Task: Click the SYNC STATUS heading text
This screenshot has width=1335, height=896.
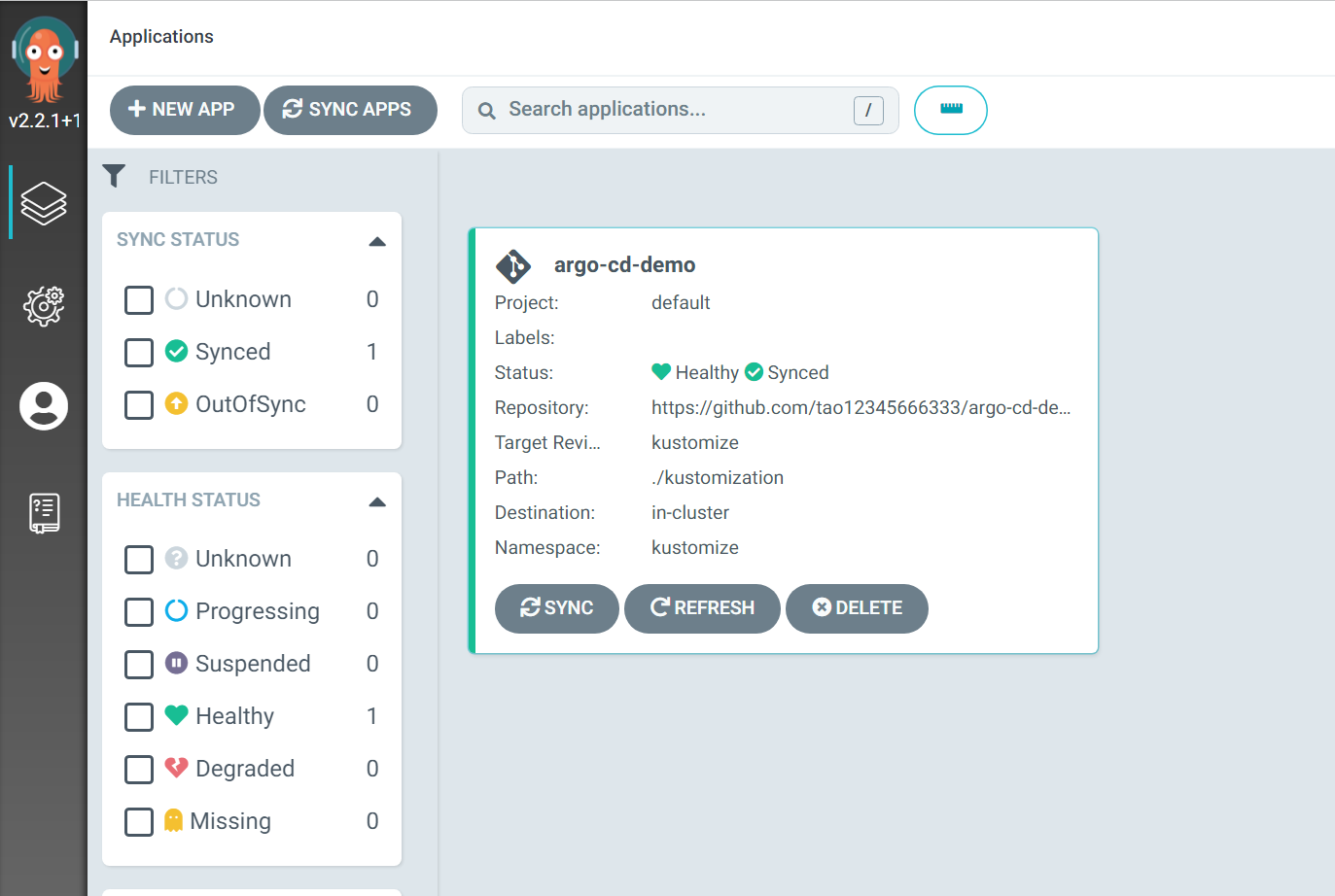Action: 178,240
